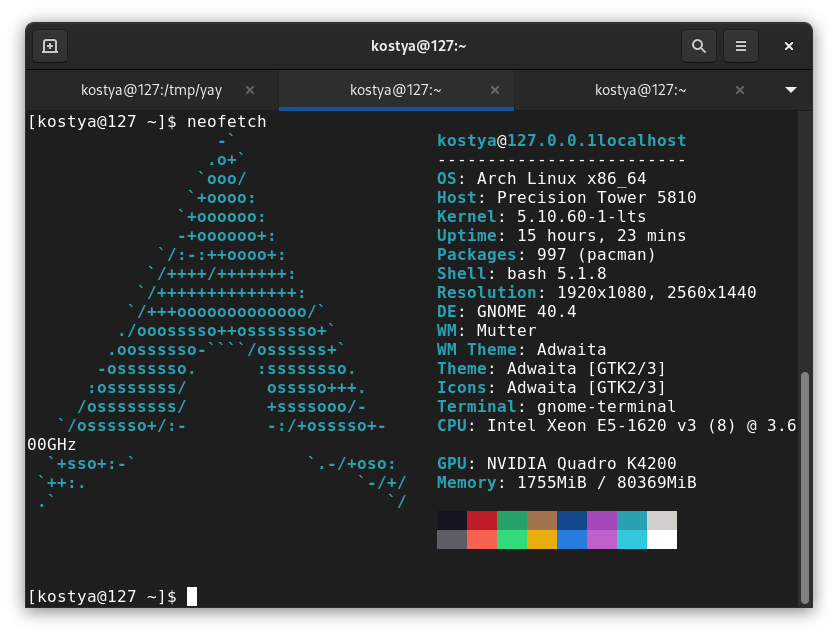Click the window title kostya@127:~
838x636 pixels.
418,46
